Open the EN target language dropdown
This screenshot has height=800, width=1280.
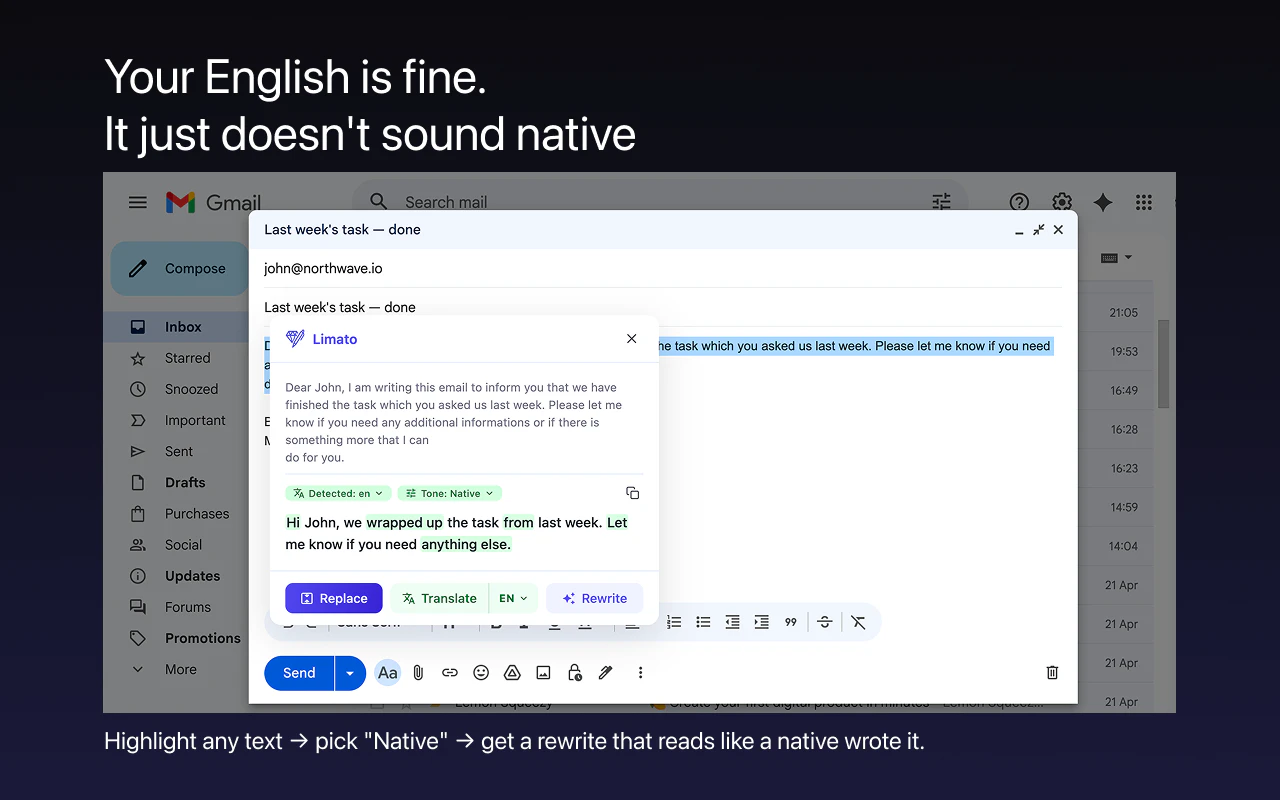[513, 598]
